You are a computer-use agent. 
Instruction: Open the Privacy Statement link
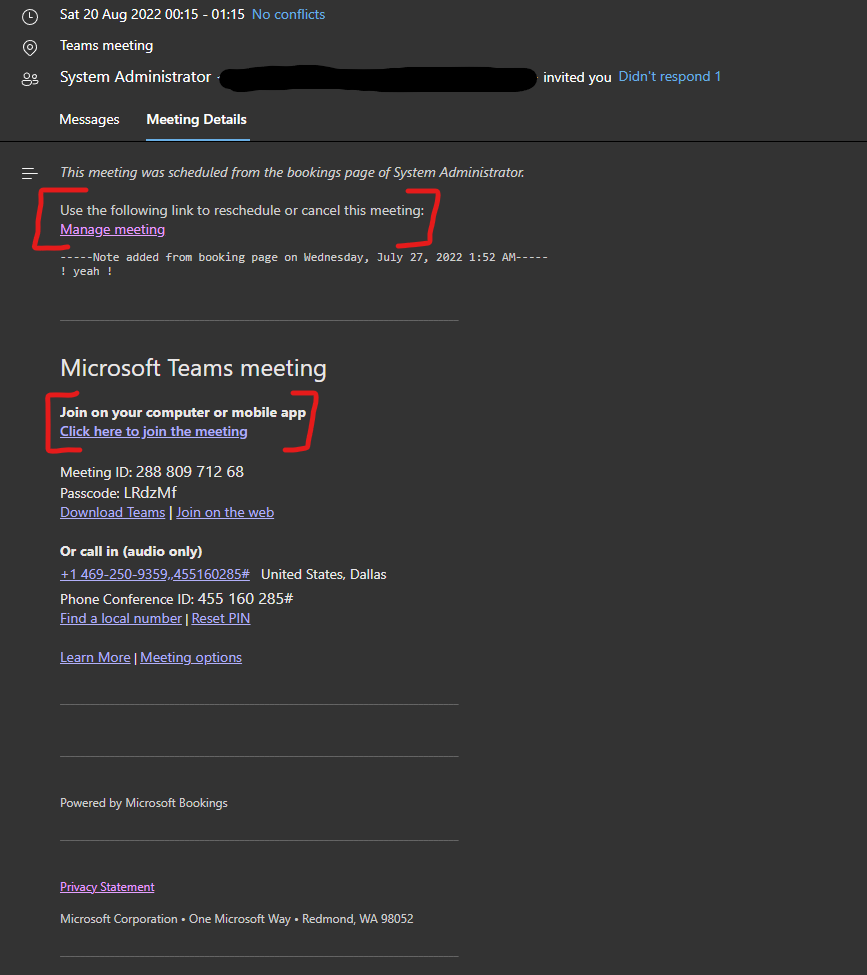[x=107, y=887]
